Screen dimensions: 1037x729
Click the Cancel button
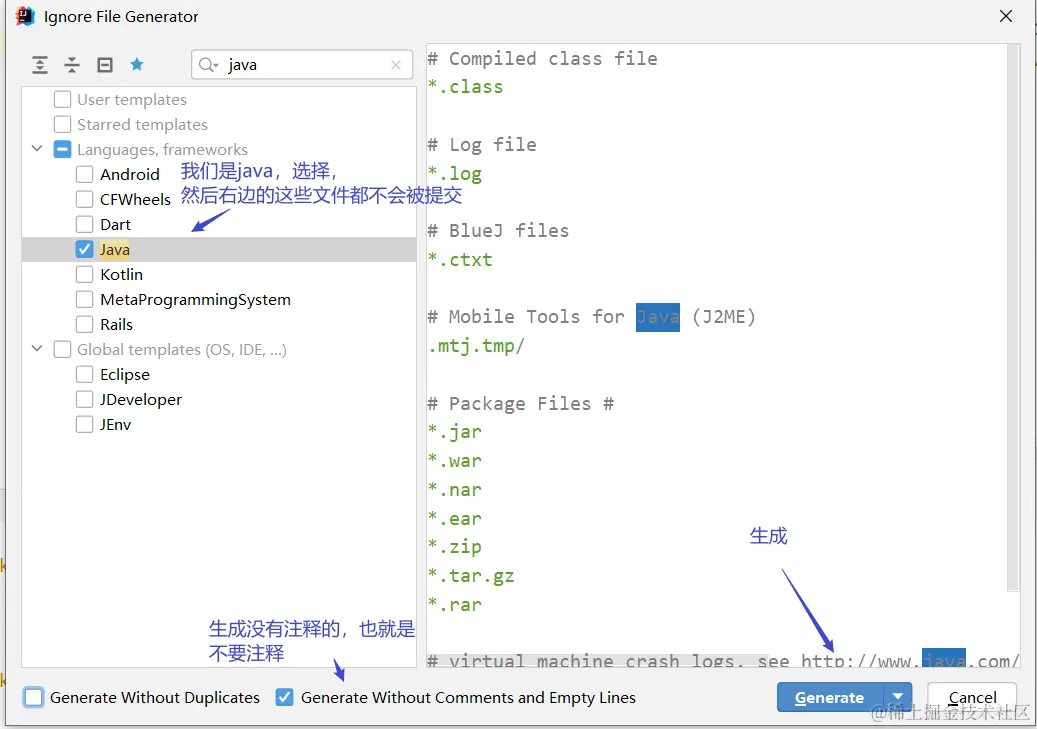(972, 697)
